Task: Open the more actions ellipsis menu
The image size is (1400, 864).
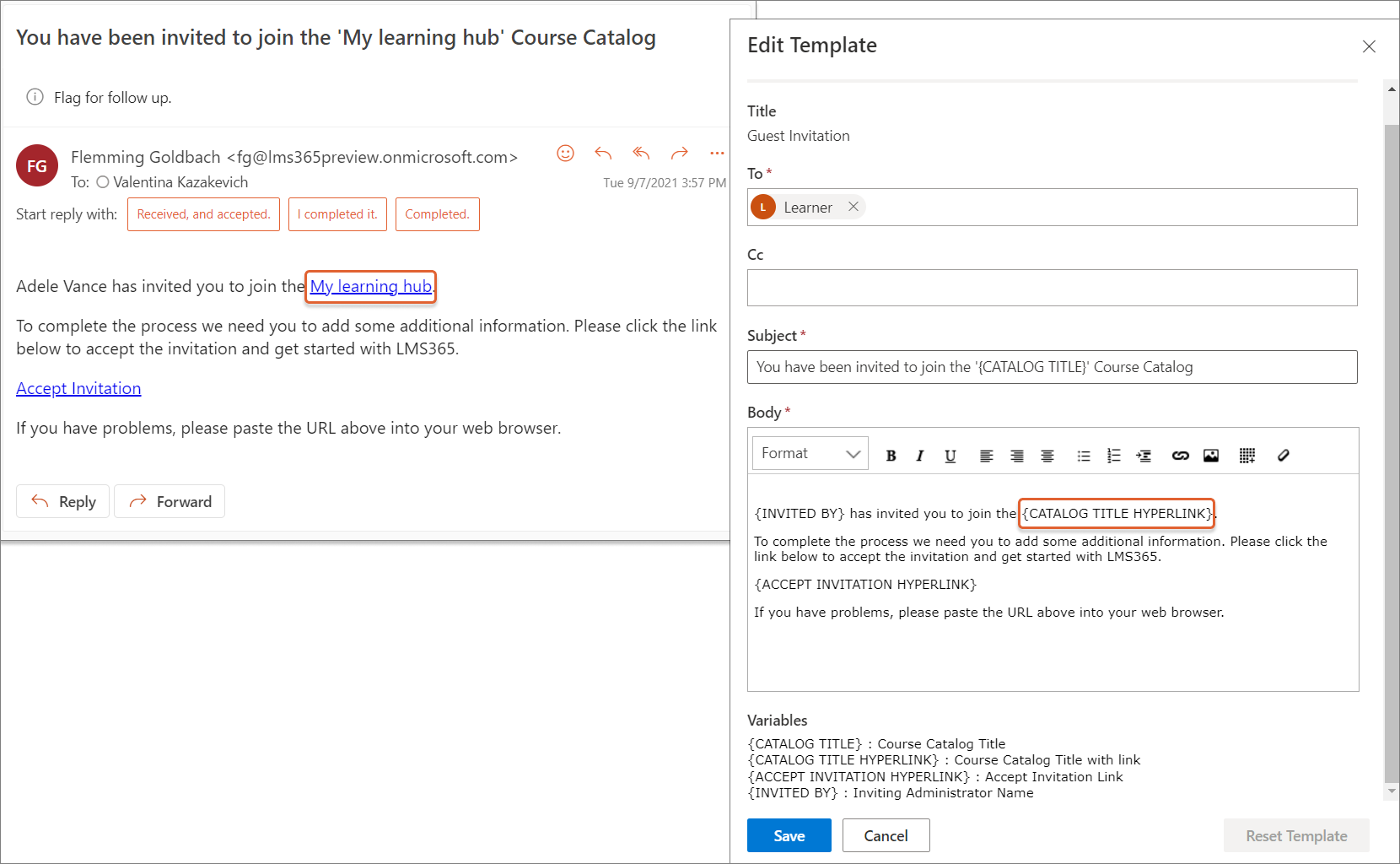Action: pos(717,154)
